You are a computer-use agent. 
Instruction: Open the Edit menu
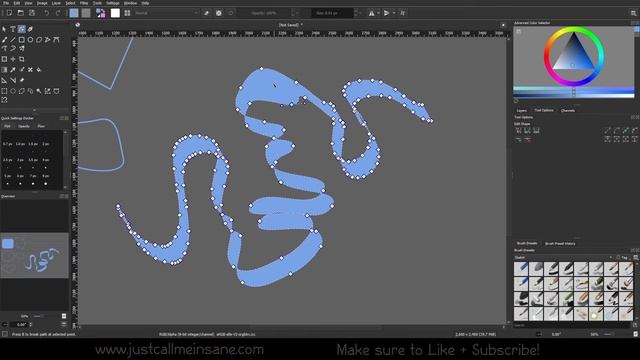pos(17,3)
